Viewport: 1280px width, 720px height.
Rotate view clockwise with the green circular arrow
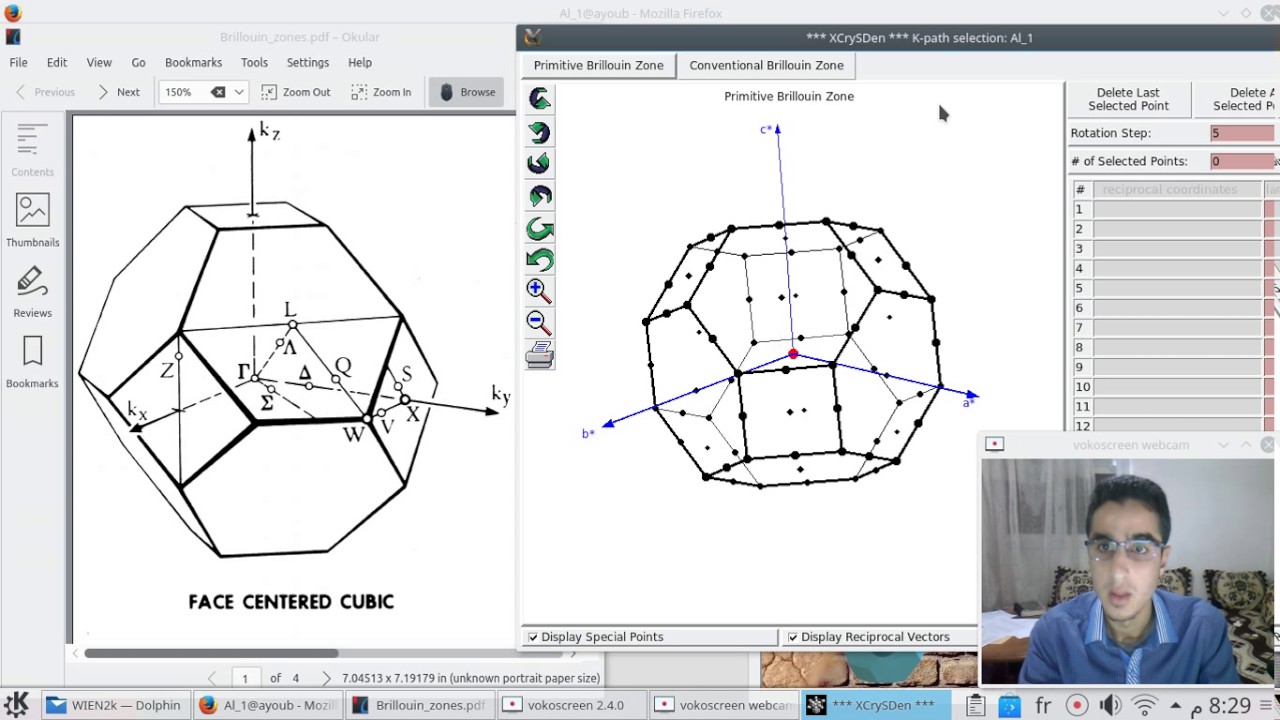(540, 228)
